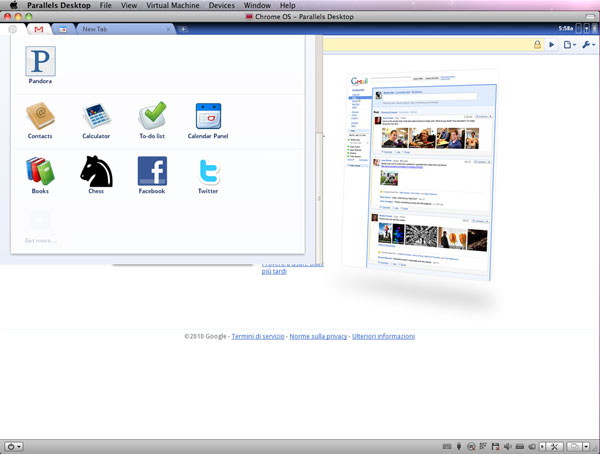Open the Norme sulla privacy link
Screen dimensions: 600x454
point(318,336)
